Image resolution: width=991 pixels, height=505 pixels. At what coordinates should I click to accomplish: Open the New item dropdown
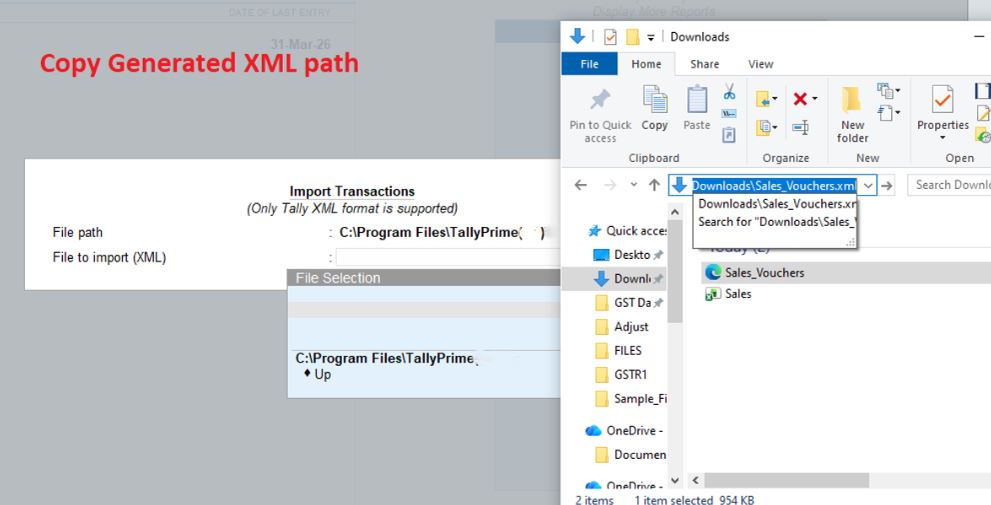[889, 91]
